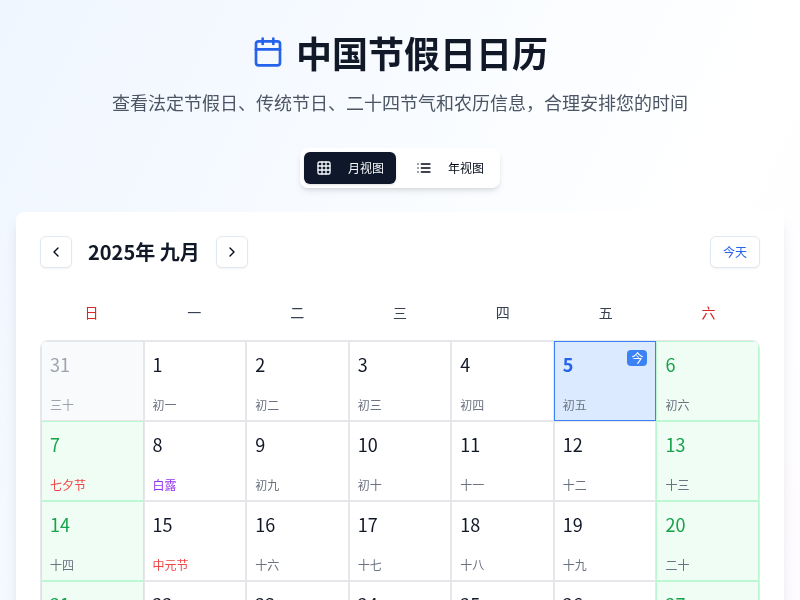Click the 一 Monday column header

(194, 313)
